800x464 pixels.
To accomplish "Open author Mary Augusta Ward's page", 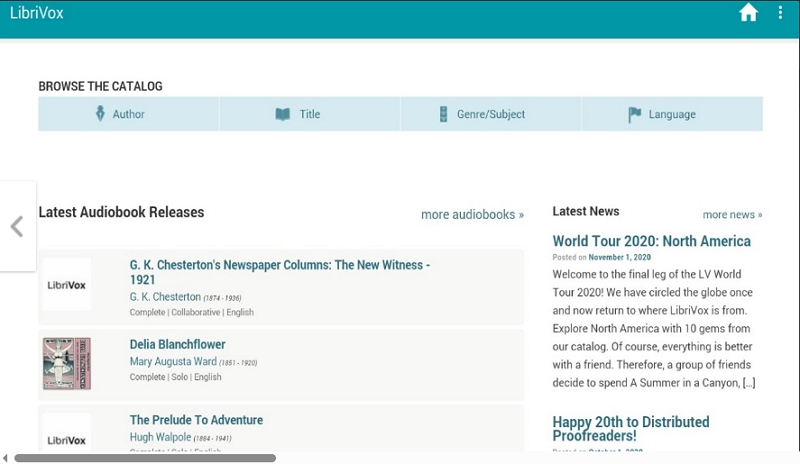I will point(173,361).
